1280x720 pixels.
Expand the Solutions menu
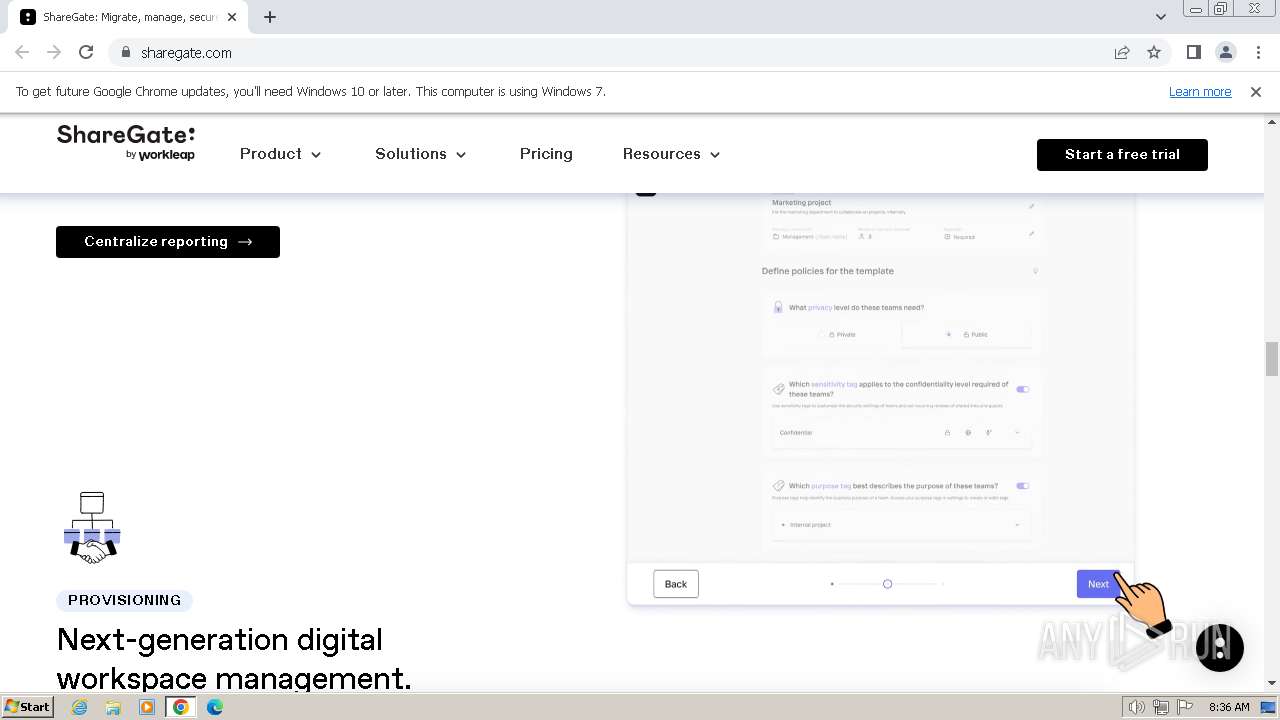[421, 154]
